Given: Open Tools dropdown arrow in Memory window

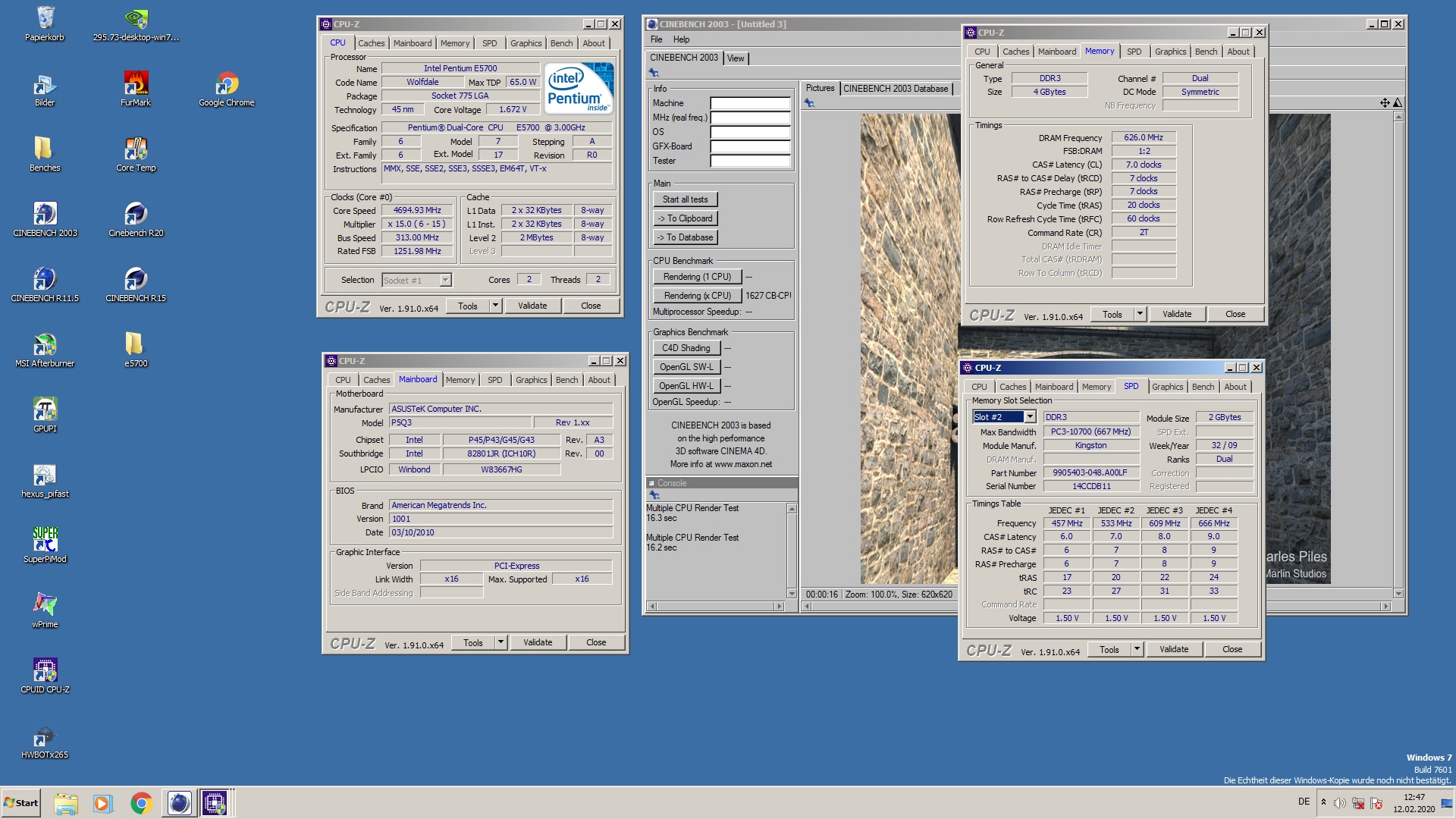Looking at the screenshot, I should pos(1140,314).
